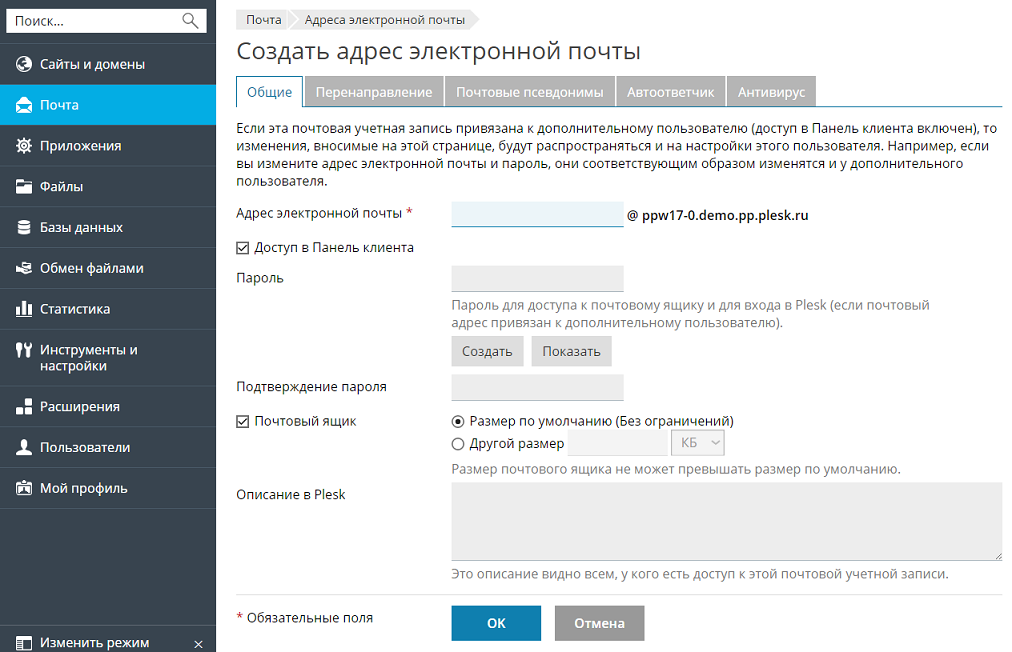The image size is (1012, 652).
Task: Click the bar chart icon for Статистика
Action: point(24,310)
